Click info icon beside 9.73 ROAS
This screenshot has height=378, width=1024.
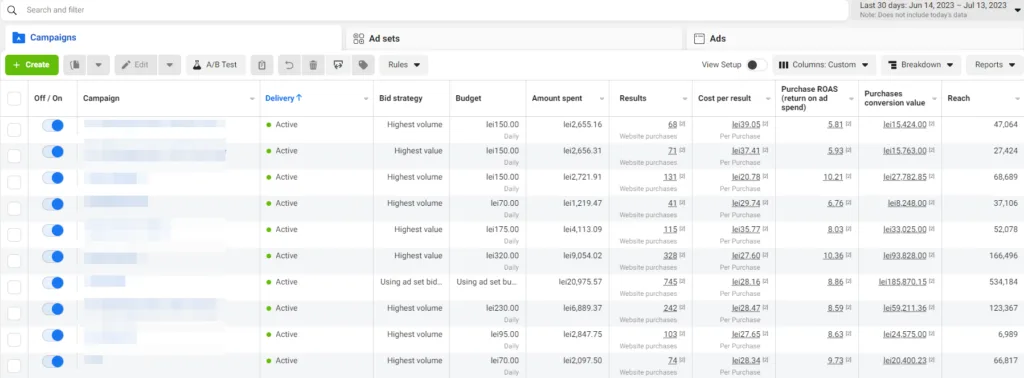pos(848,360)
